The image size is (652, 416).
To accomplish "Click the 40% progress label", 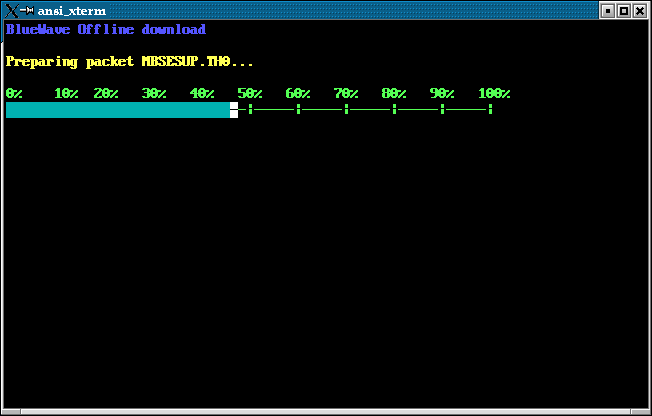I will tap(202, 93).
